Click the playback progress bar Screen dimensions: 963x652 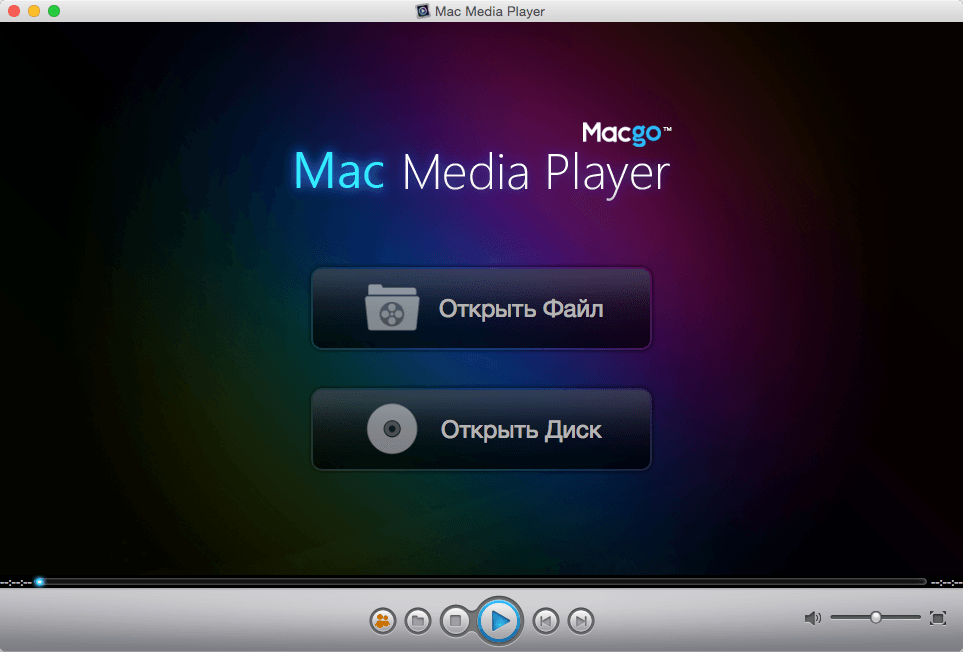(x=482, y=581)
